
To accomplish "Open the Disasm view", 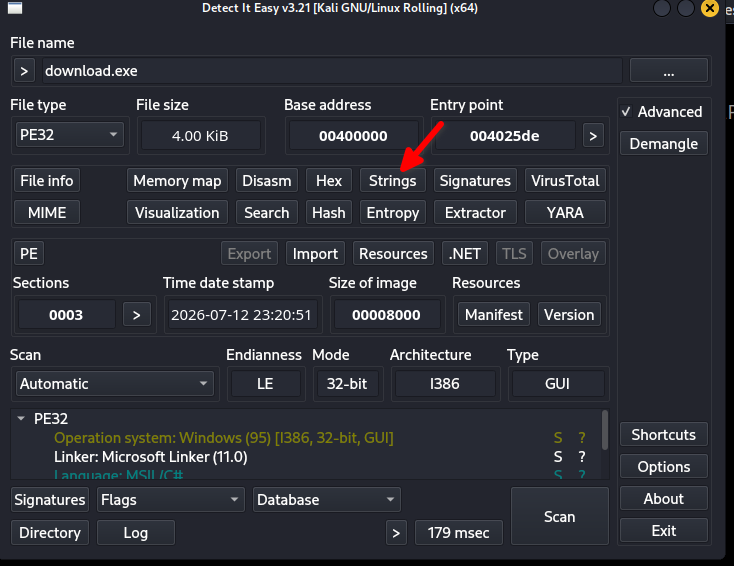I will 266,181.
